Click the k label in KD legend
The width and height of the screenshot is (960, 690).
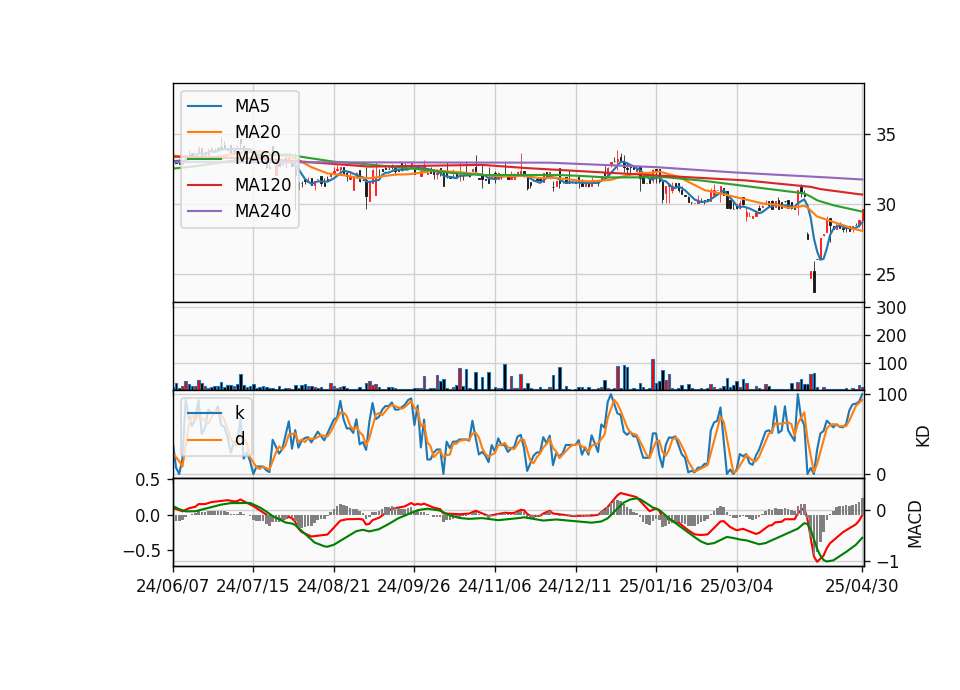(239, 413)
